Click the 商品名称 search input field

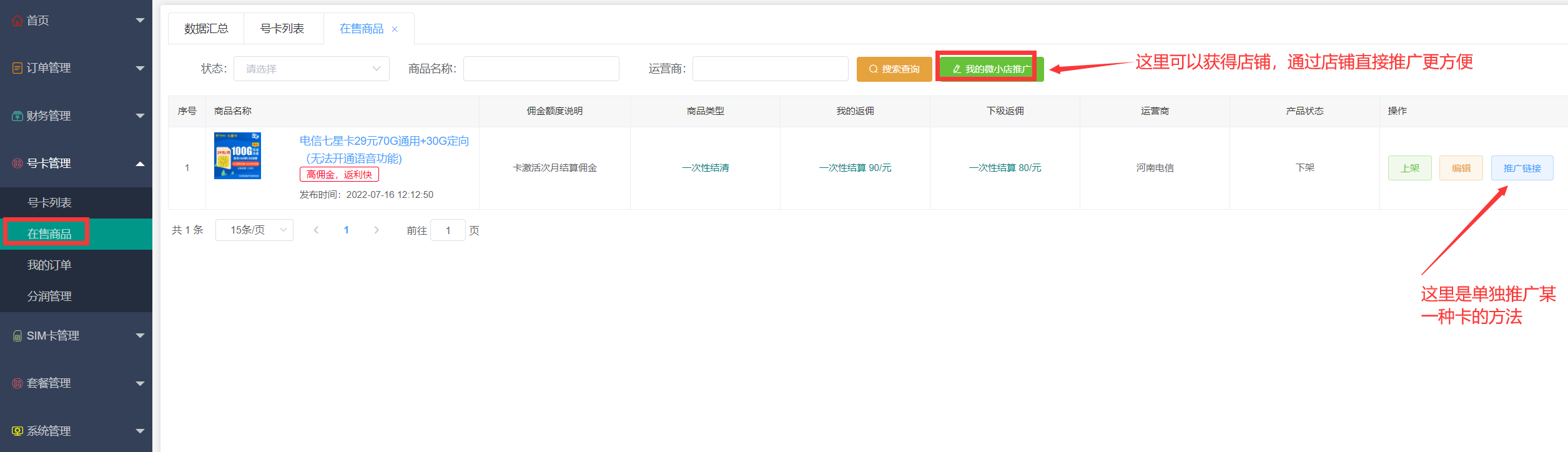coord(541,69)
